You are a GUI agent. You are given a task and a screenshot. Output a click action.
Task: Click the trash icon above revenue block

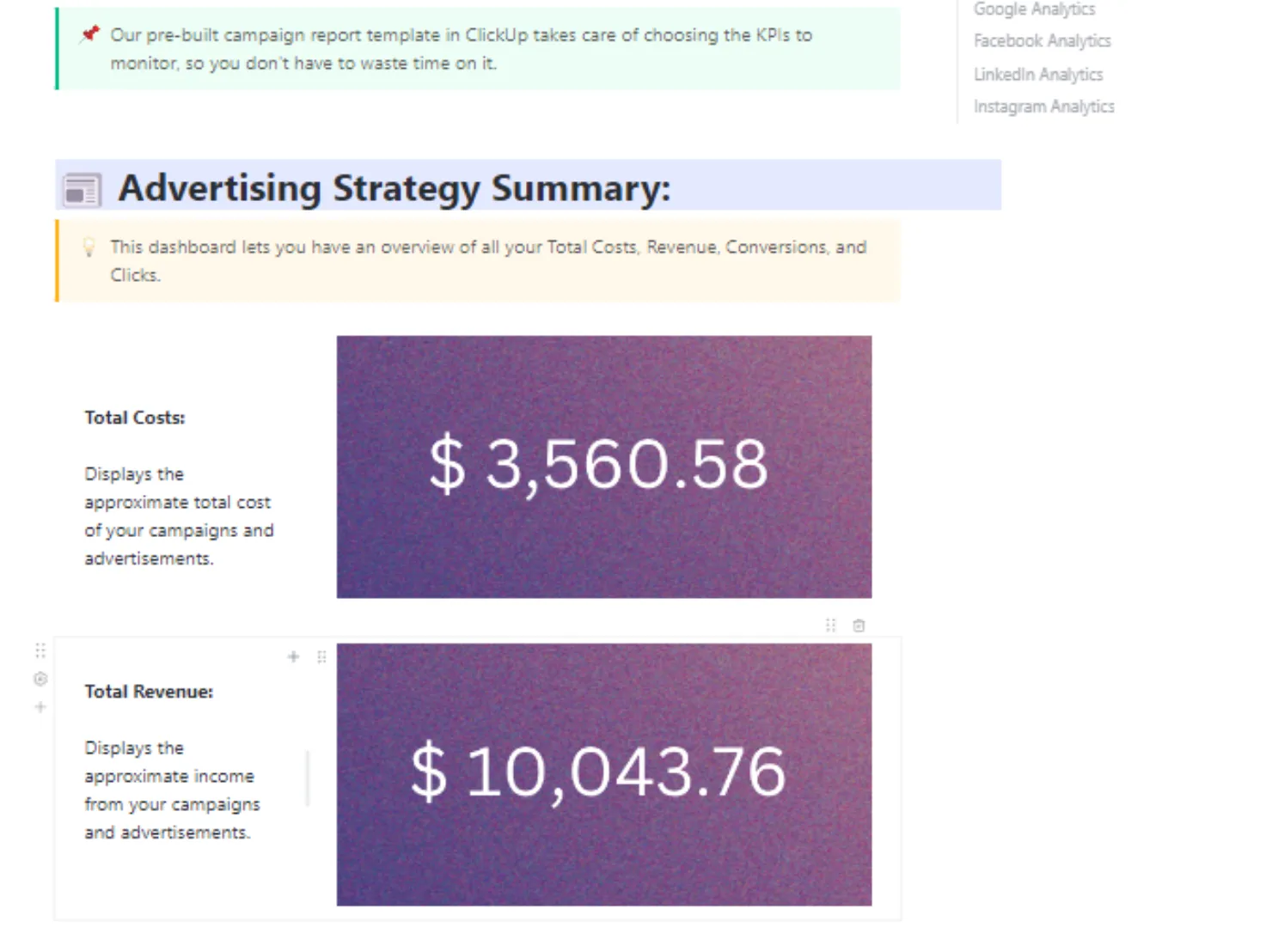[x=859, y=626]
